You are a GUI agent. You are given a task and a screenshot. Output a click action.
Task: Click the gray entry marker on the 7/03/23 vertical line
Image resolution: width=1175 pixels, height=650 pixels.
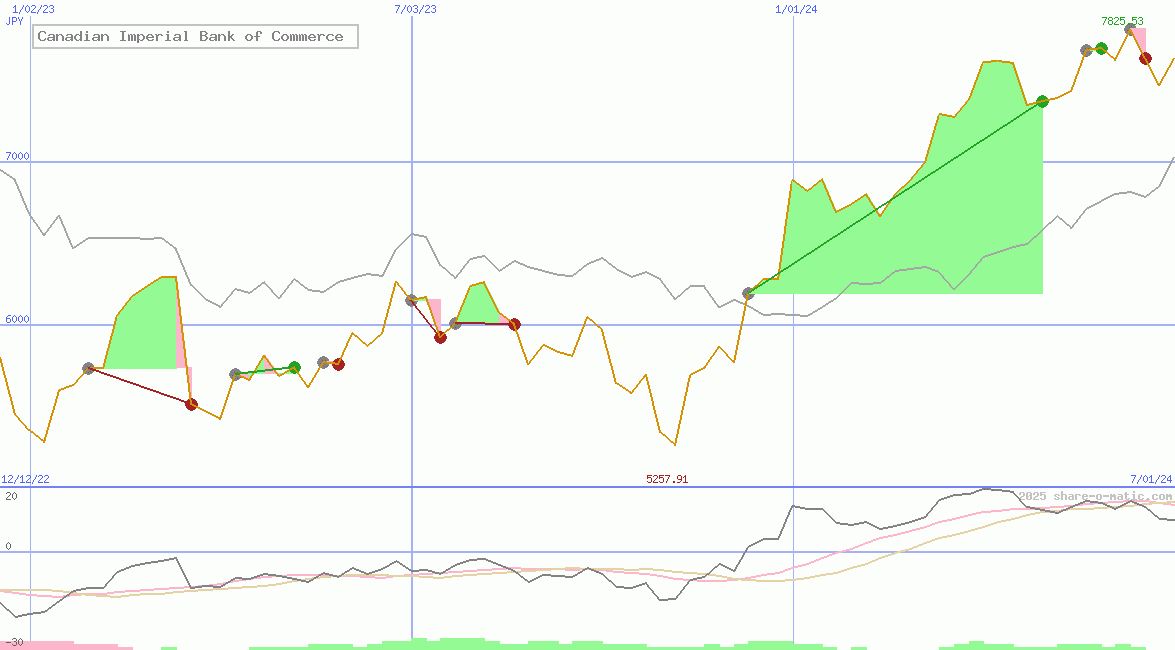coord(411,300)
